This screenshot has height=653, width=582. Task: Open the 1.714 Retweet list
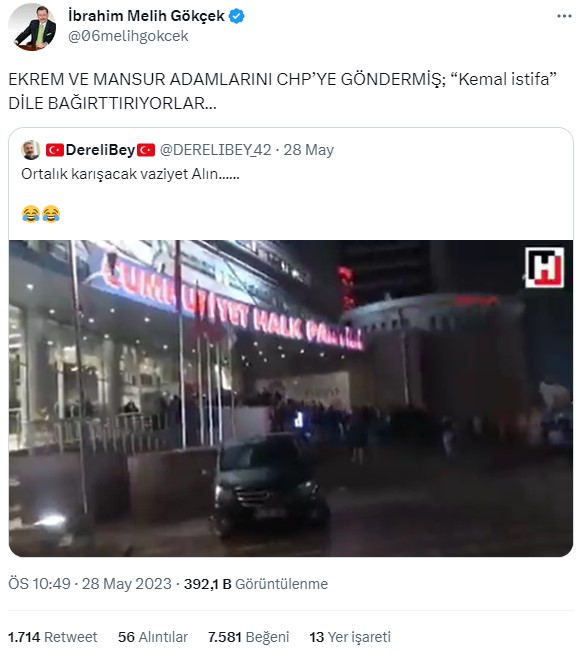[x=52, y=637]
